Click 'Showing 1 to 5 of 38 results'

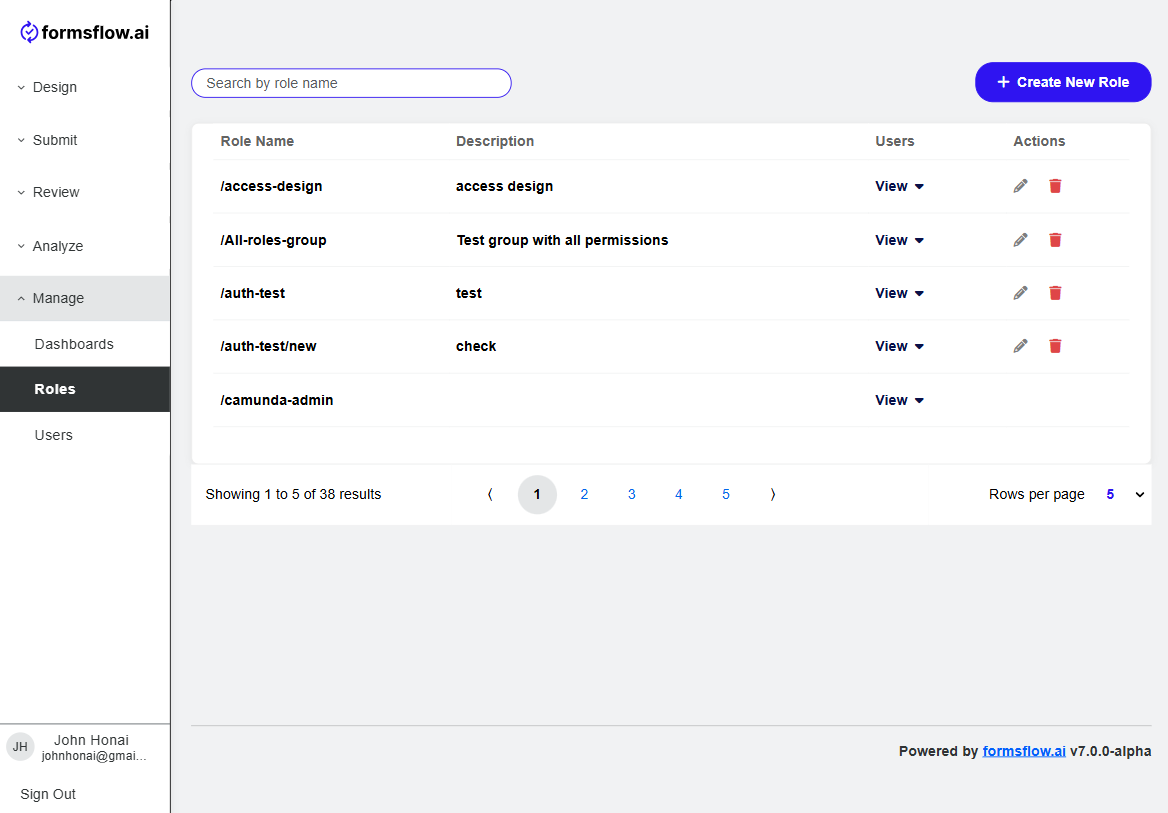tap(293, 494)
